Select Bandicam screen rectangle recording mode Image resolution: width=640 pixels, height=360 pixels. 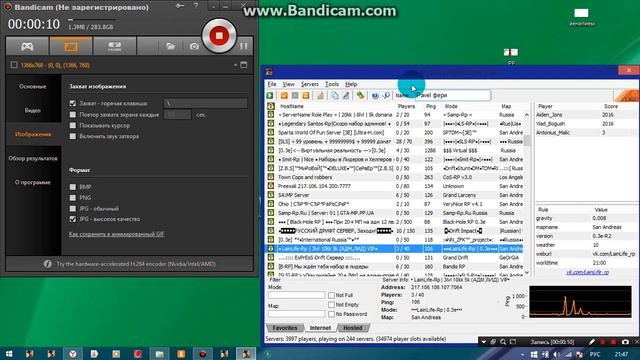pos(71,46)
